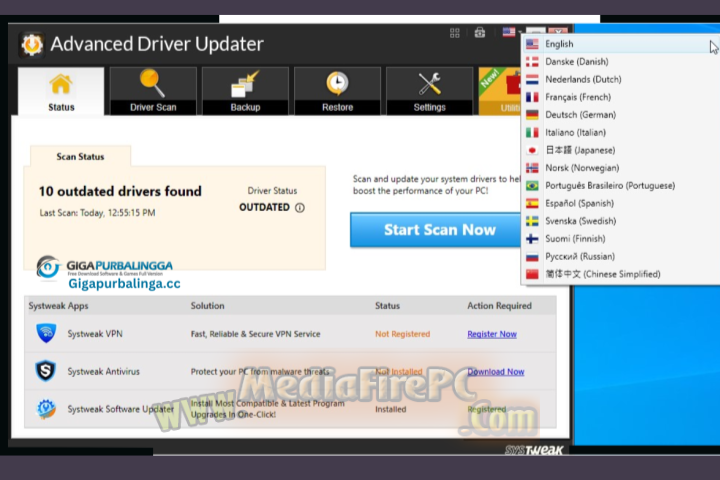Screen dimensions: 720x480
Task: Choose Deutsch (German) from the list
Action: click(x=620, y=115)
